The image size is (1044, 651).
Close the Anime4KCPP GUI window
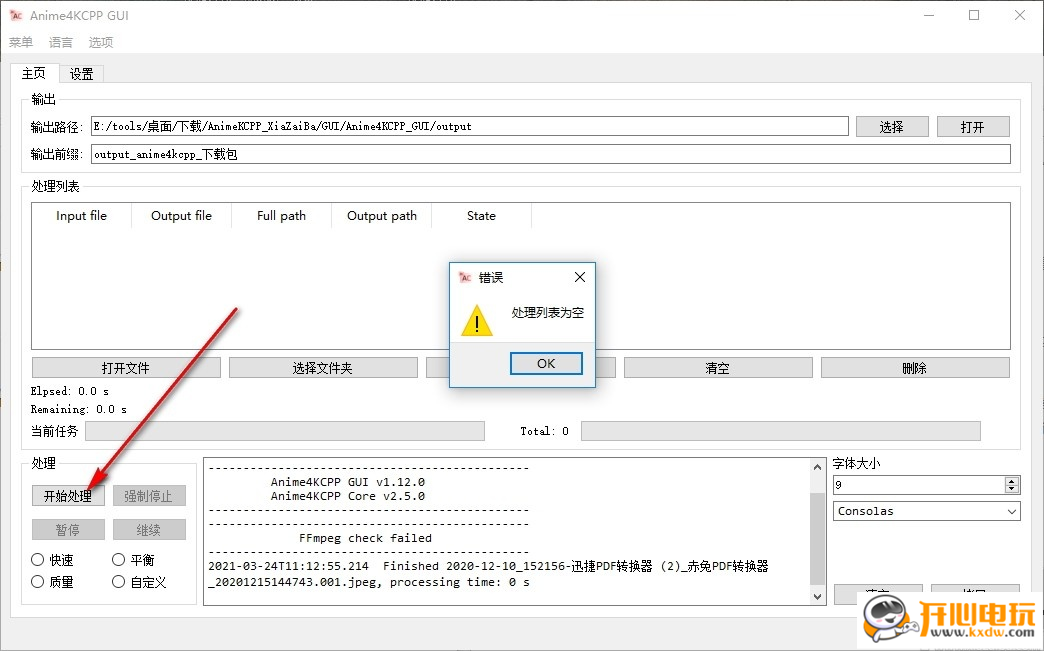click(1020, 15)
